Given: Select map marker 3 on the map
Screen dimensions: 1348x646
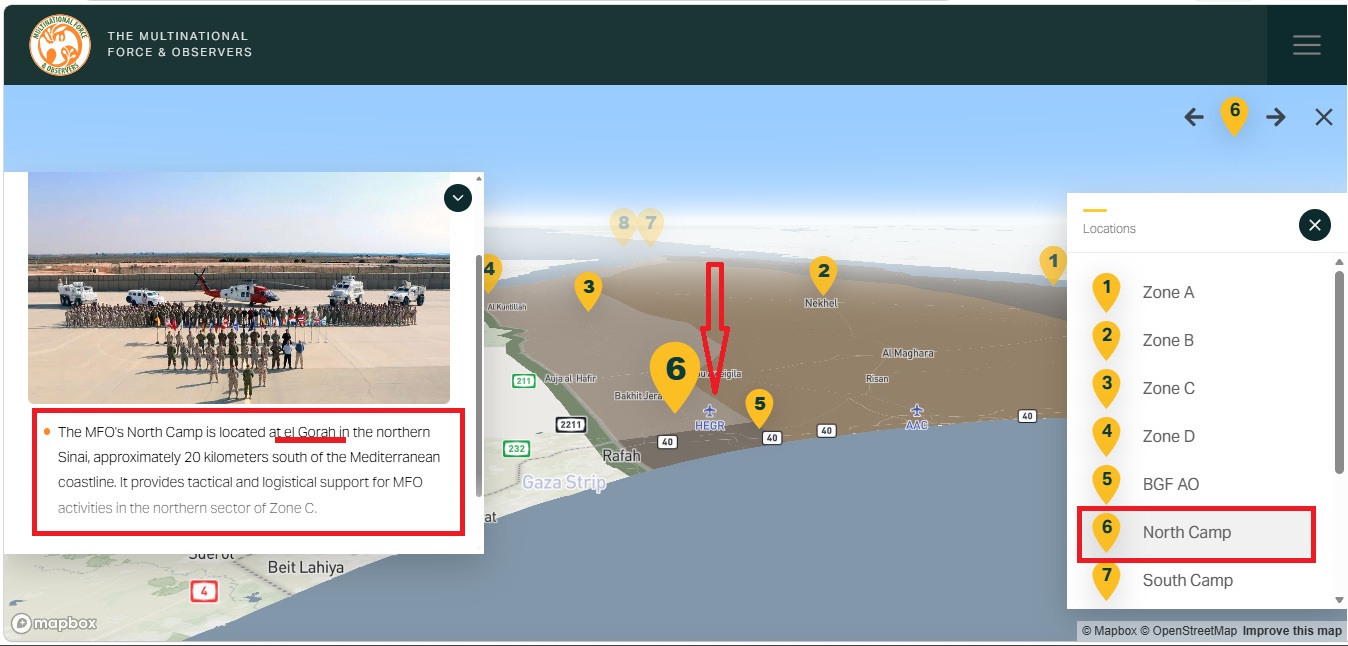Looking at the screenshot, I should point(588,291).
